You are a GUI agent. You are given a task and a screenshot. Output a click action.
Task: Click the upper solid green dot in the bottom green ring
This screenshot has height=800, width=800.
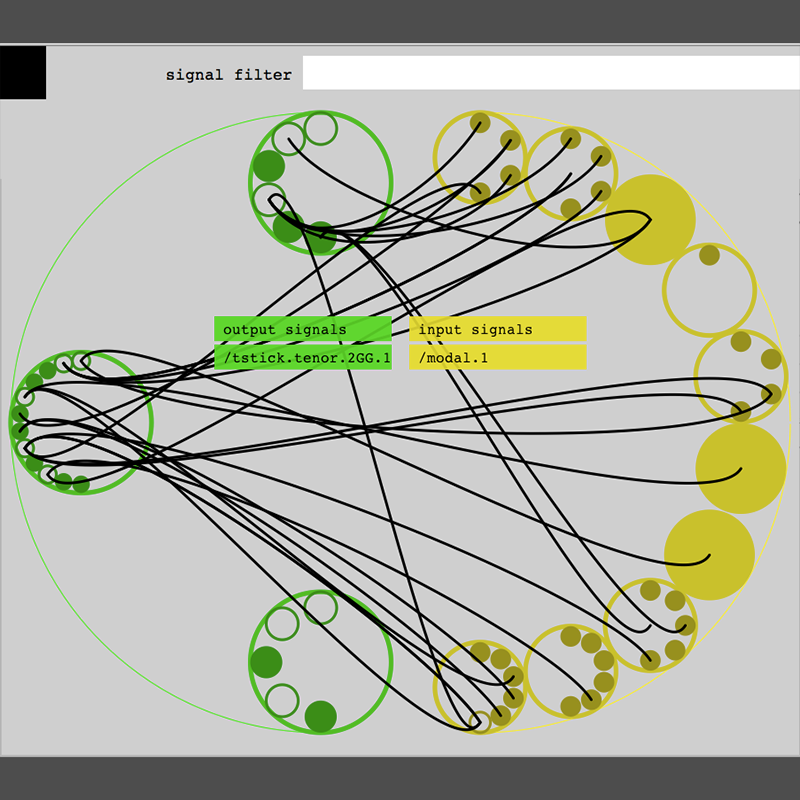[266, 662]
